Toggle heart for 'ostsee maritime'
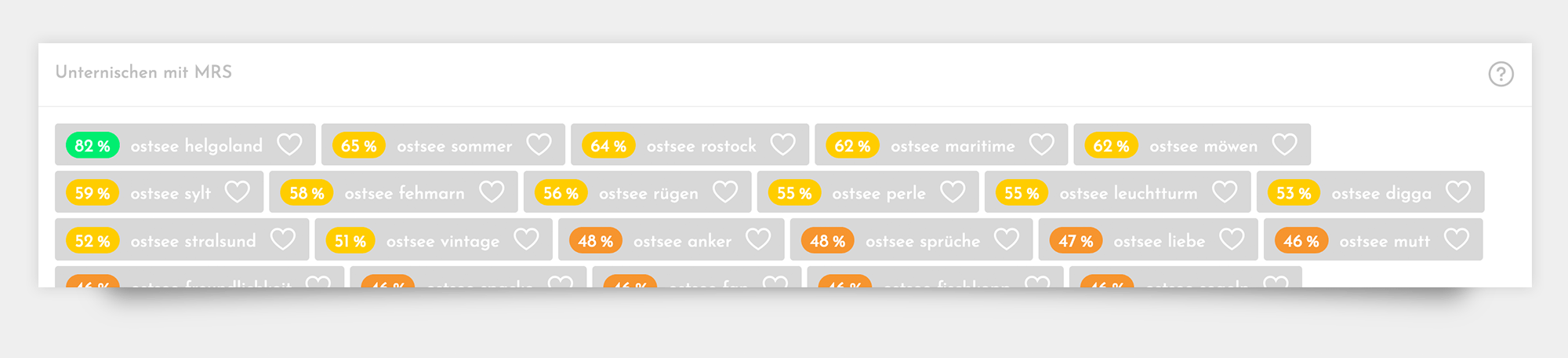Screen dimensions: 1568x358 1041,144
